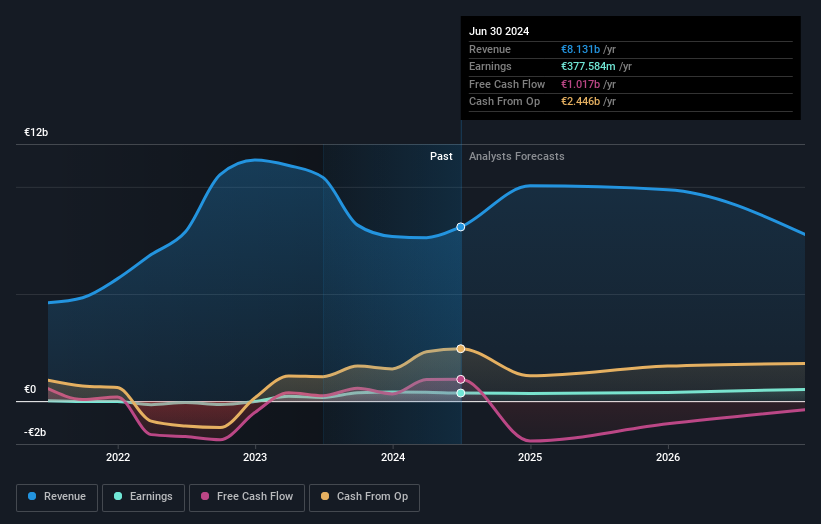Toggle the Revenue series in legend
Screen dimensions: 821x524
coord(57,497)
